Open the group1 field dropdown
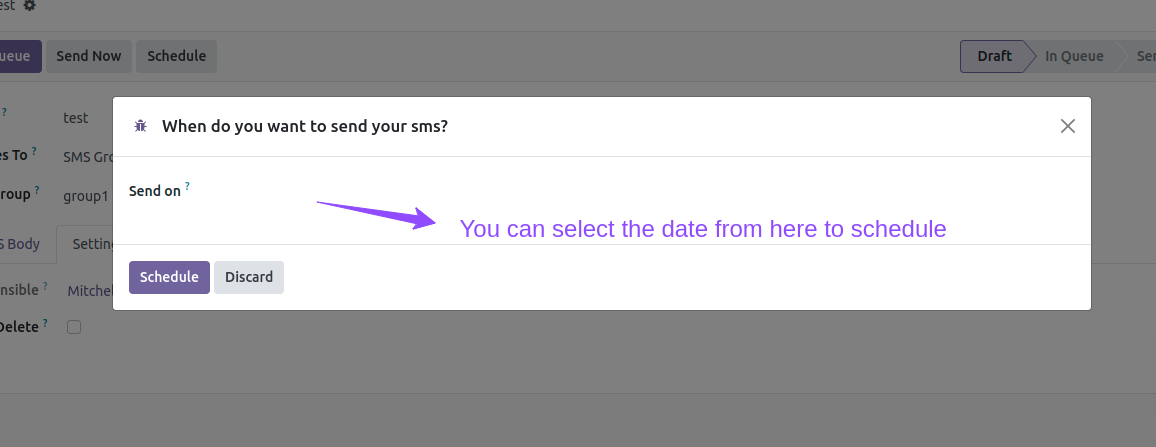This screenshot has height=447, width=1156. pyautogui.click(x=86, y=195)
